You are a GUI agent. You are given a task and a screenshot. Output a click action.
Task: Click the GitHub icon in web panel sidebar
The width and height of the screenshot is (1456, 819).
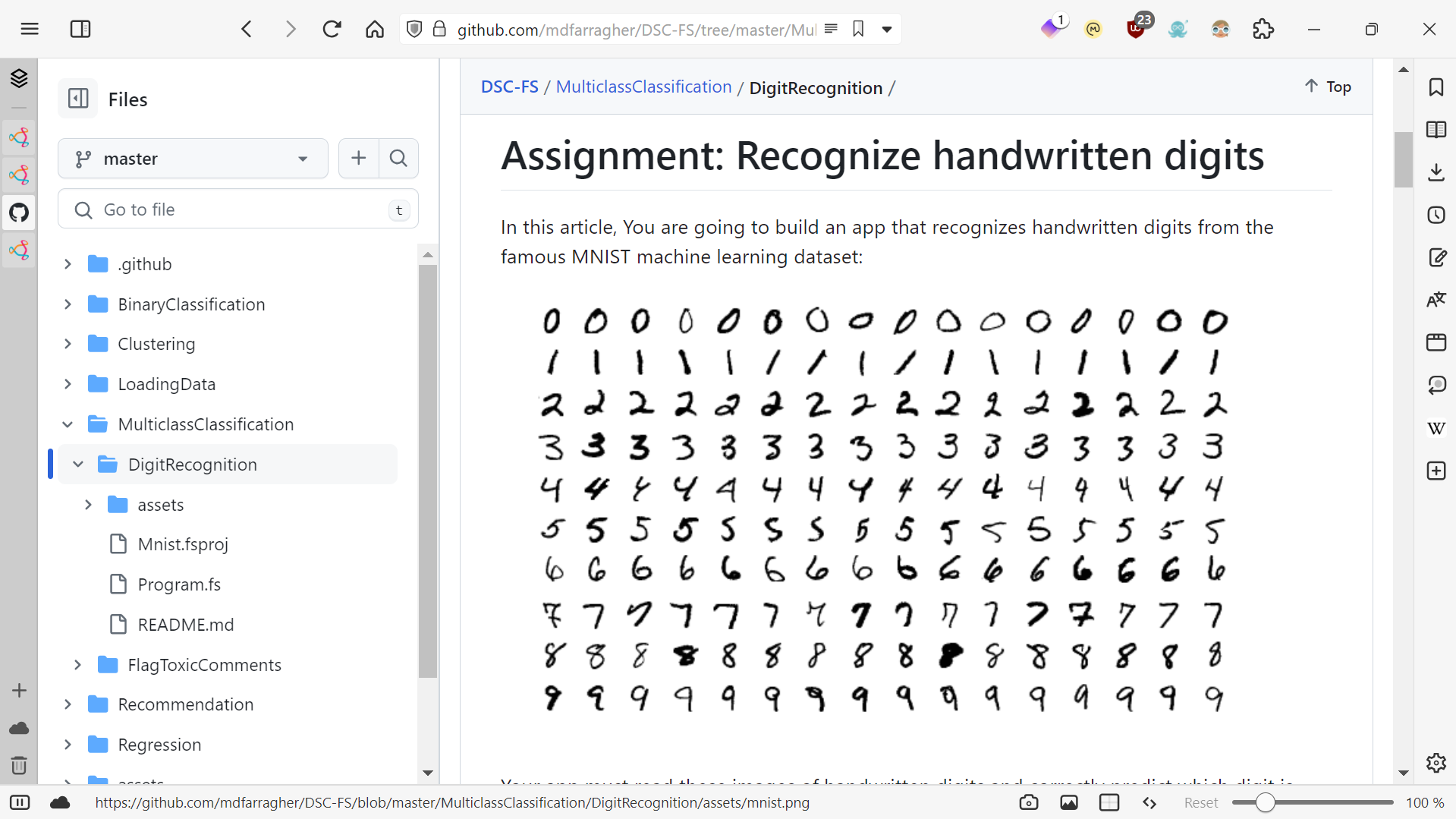(19, 213)
